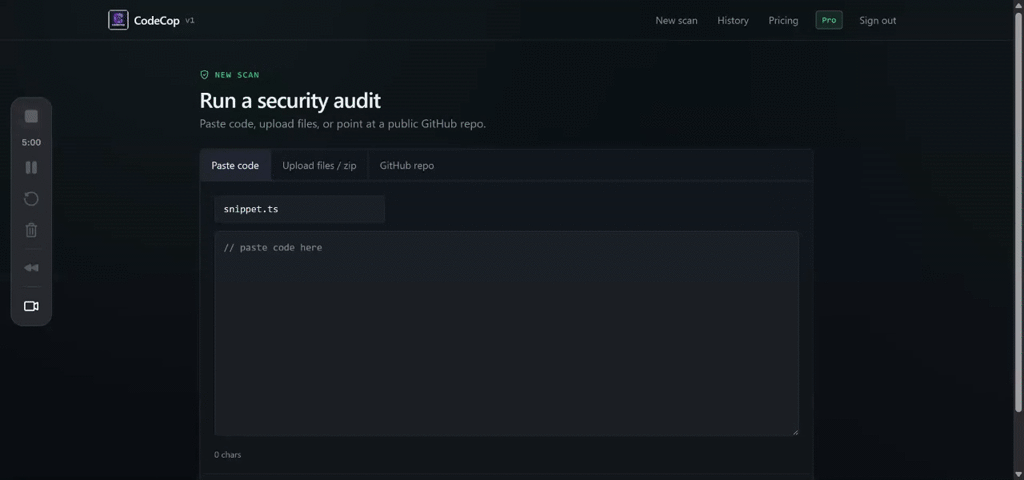Stop the recording with the square button
Viewport: 1024px width, 480px height.
[31, 116]
